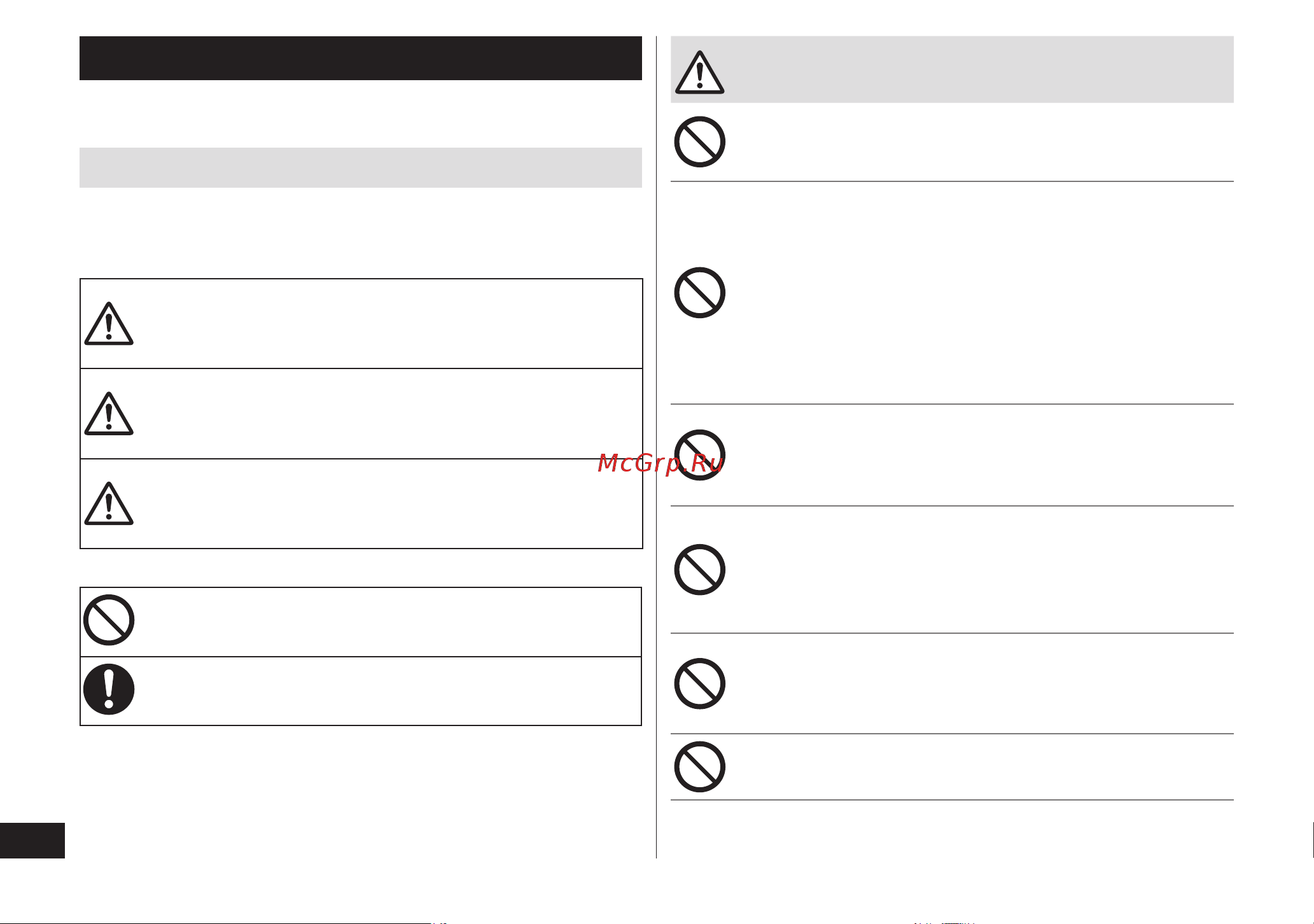Screen dimensions: 1314x924
Task: Click the second prohibition icon in the right column
Action: pyautogui.click(x=700, y=293)
